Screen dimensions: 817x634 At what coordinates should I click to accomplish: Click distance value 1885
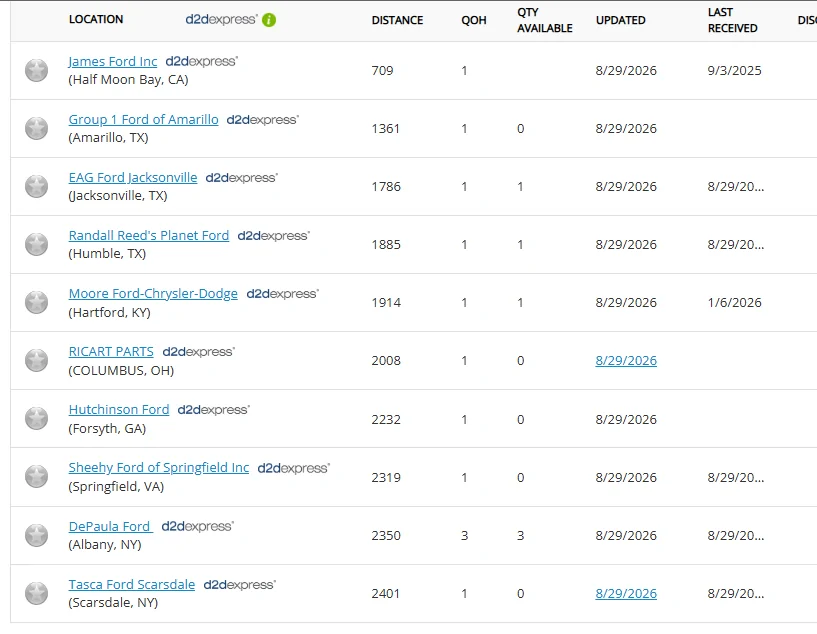click(386, 245)
